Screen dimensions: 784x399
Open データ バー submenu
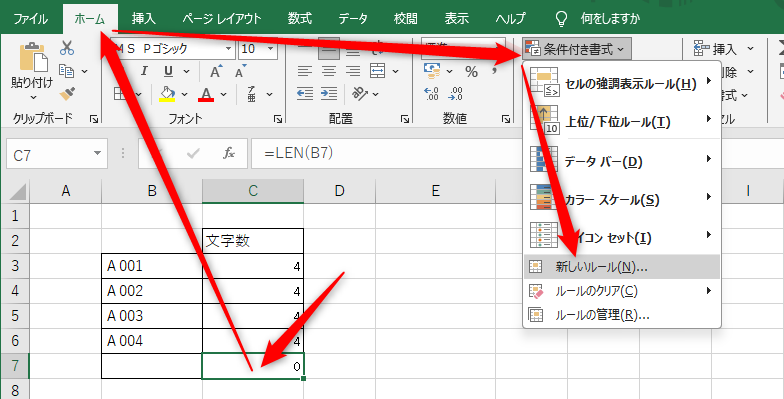(622, 161)
